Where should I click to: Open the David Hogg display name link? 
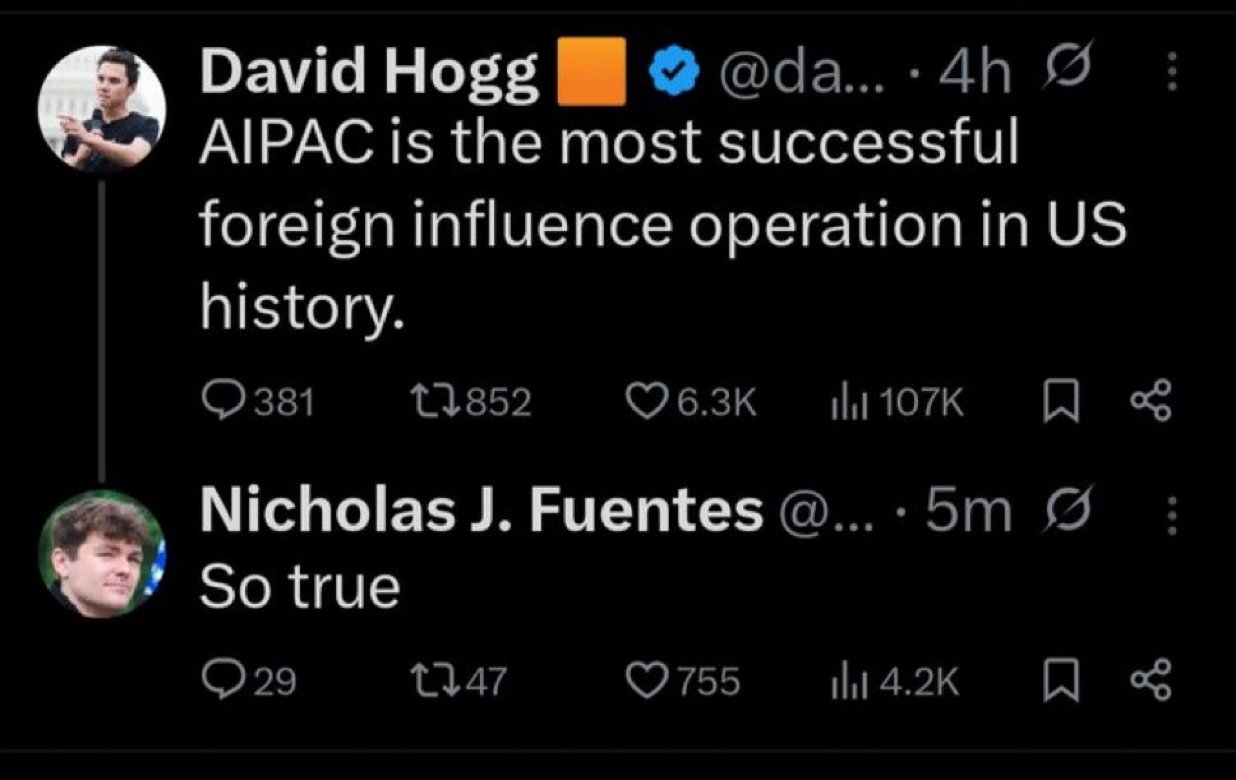pos(369,74)
